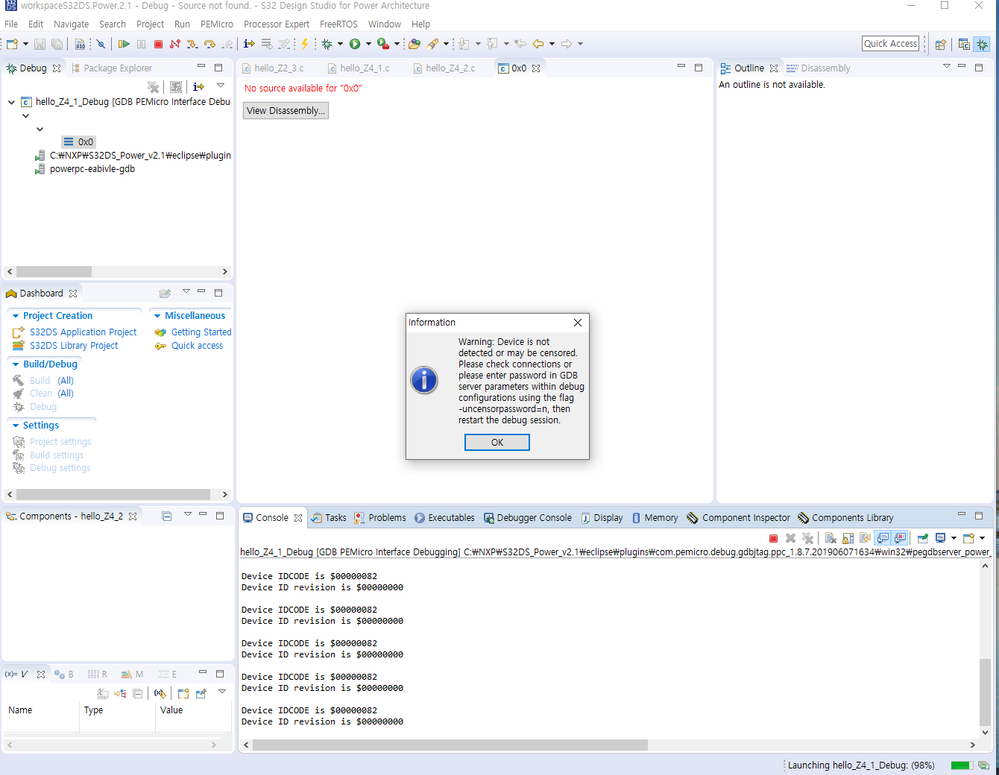
Task: Click the Quick Access search field
Action: click(x=891, y=43)
